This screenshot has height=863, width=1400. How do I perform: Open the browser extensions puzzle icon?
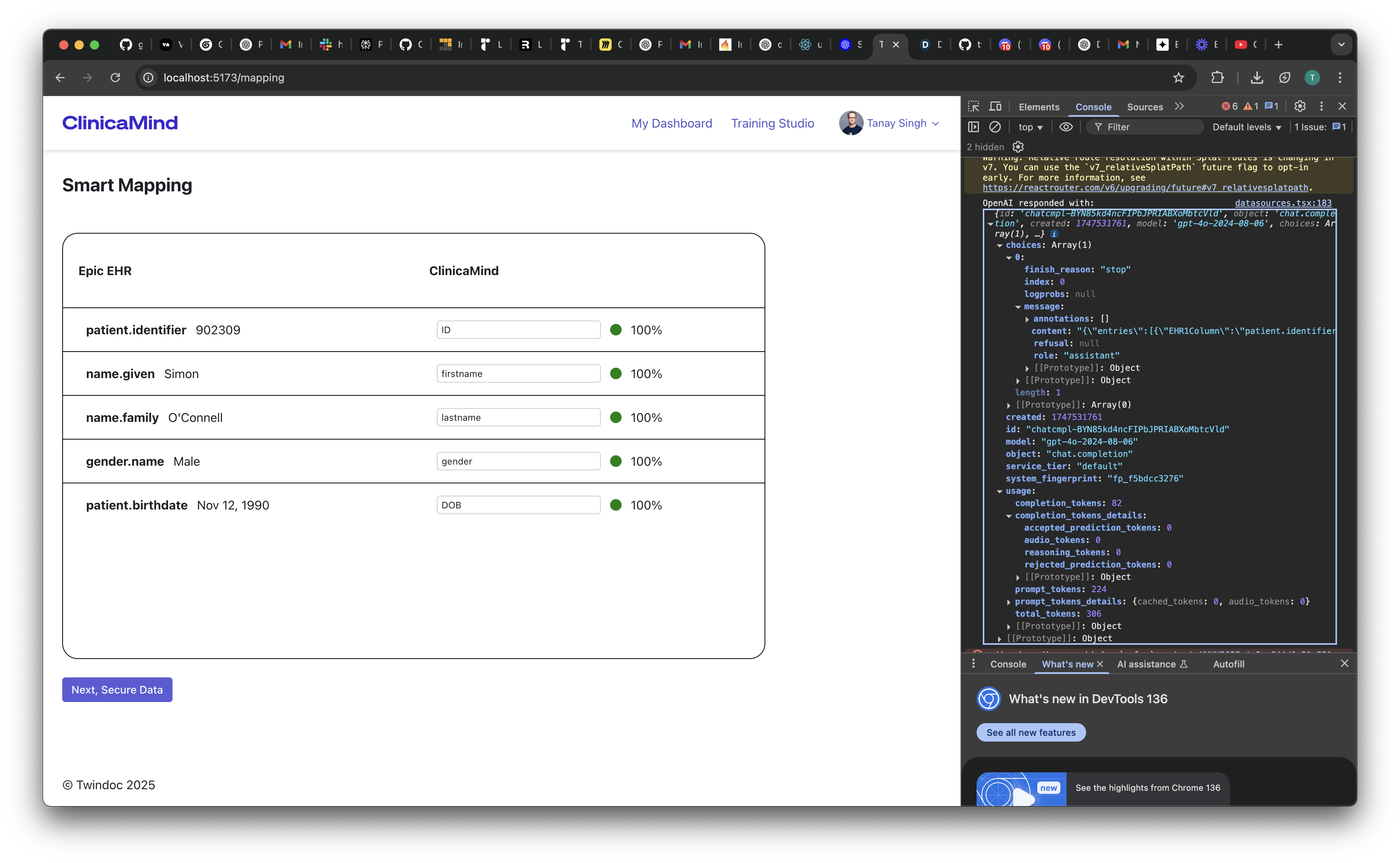coord(1218,78)
